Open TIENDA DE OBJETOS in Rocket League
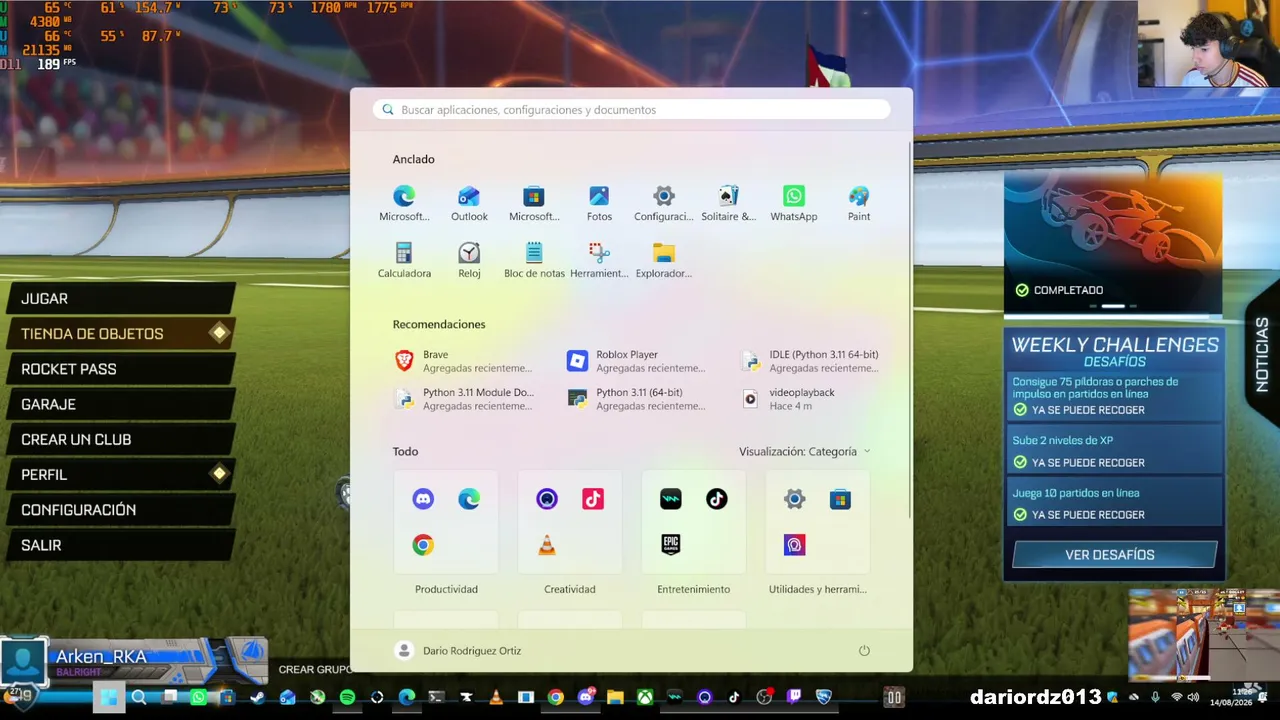This screenshot has width=1280, height=720. [120, 334]
